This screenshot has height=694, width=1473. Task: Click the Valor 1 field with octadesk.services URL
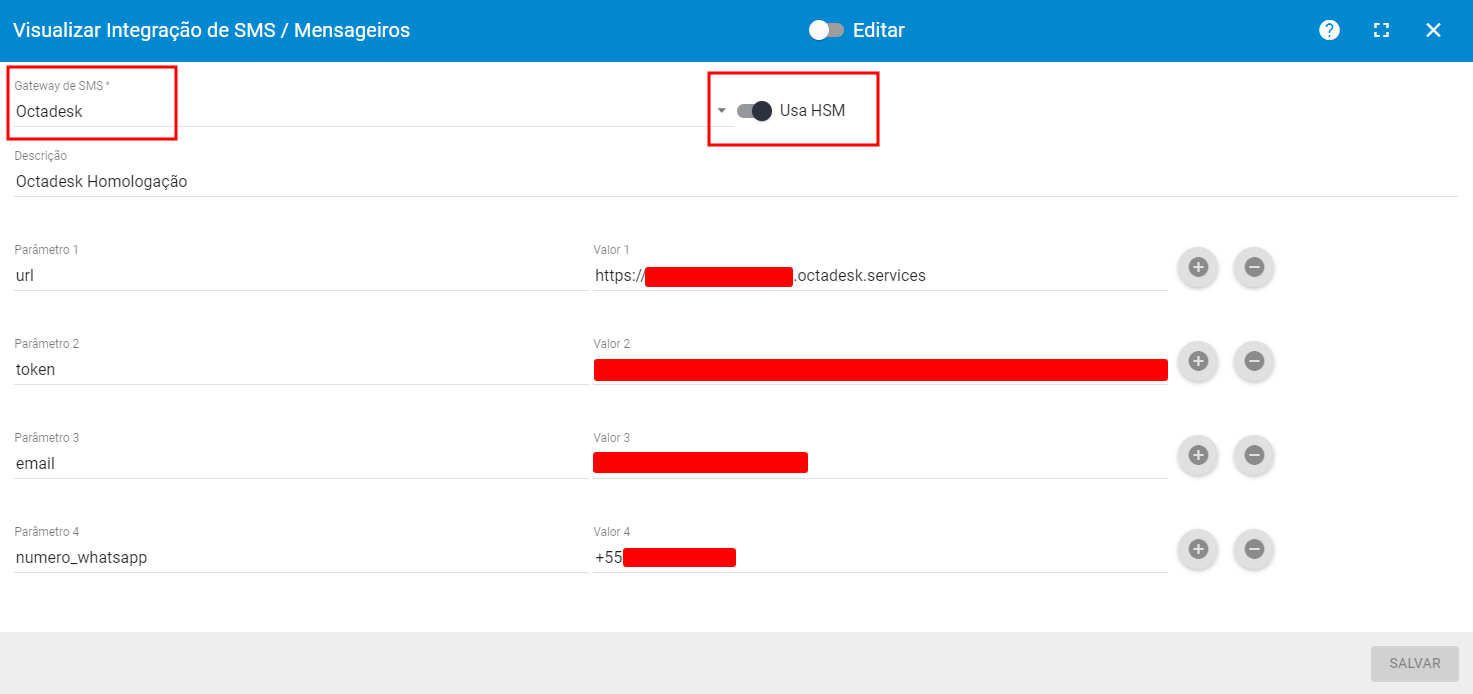880,276
